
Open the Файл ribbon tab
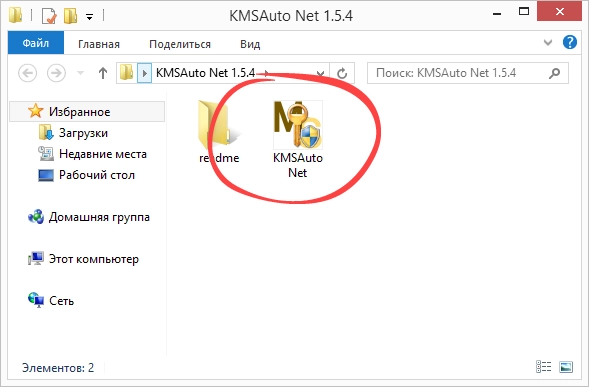click(36, 43)
